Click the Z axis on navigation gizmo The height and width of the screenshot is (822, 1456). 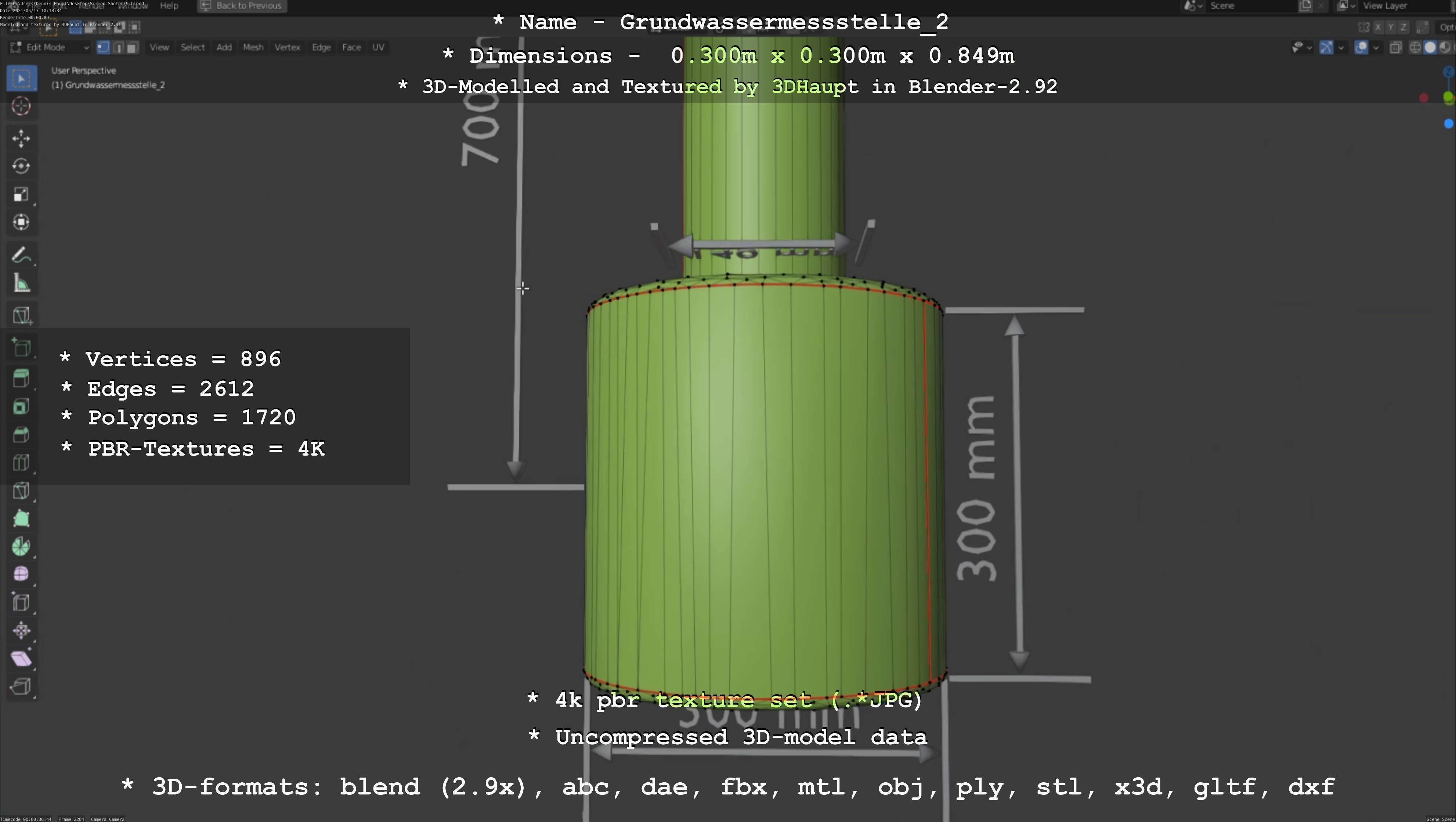click(1449, 72)
